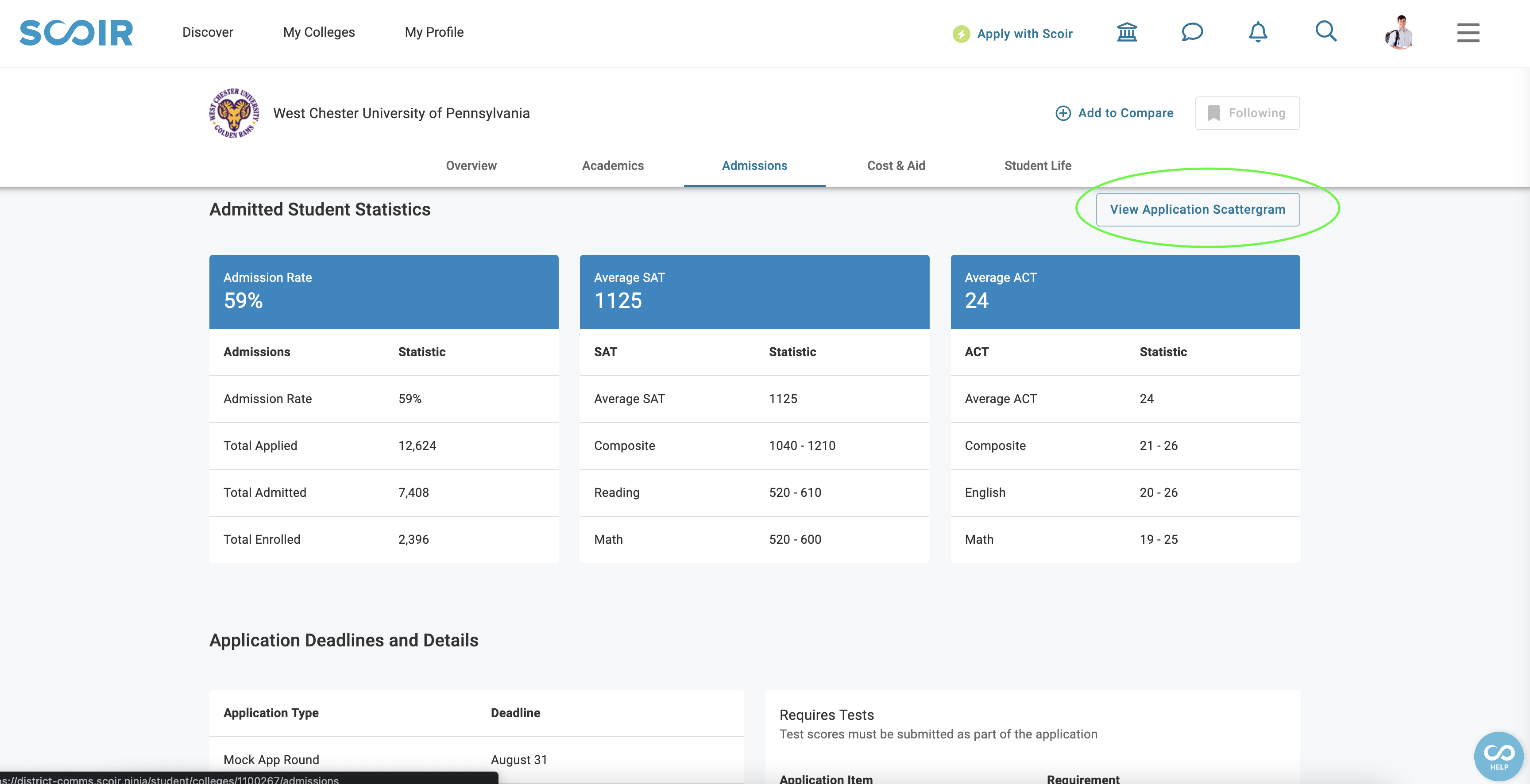Image resolution: width=1530 pixels, height=784 pixels.
Task: Click ACT Composite range 21 - 26
Action: (x=1158, y=446)
